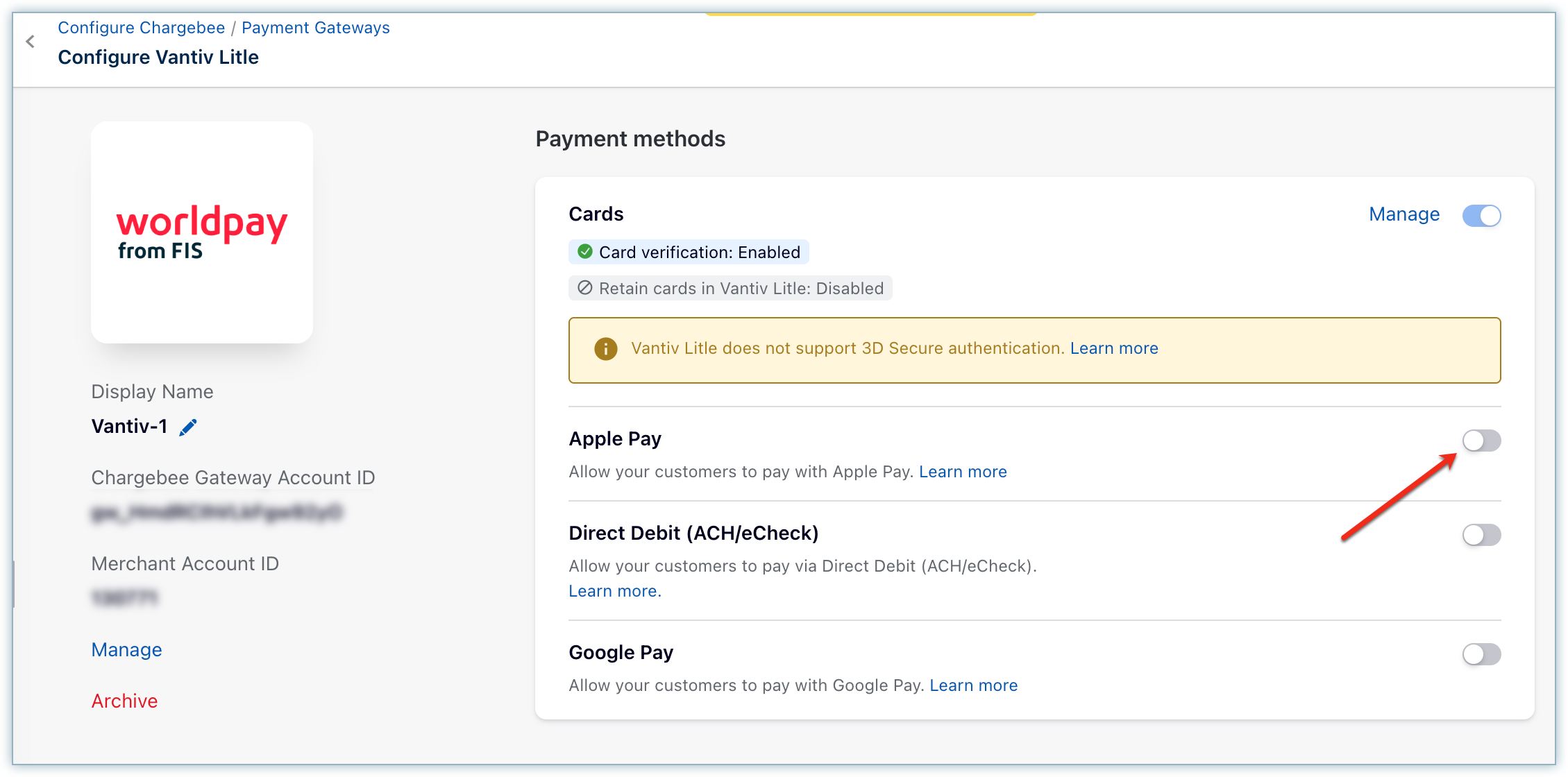Click Configure Vantiv Litle page title
This screenshot has width=1568, height=777.
158,58
